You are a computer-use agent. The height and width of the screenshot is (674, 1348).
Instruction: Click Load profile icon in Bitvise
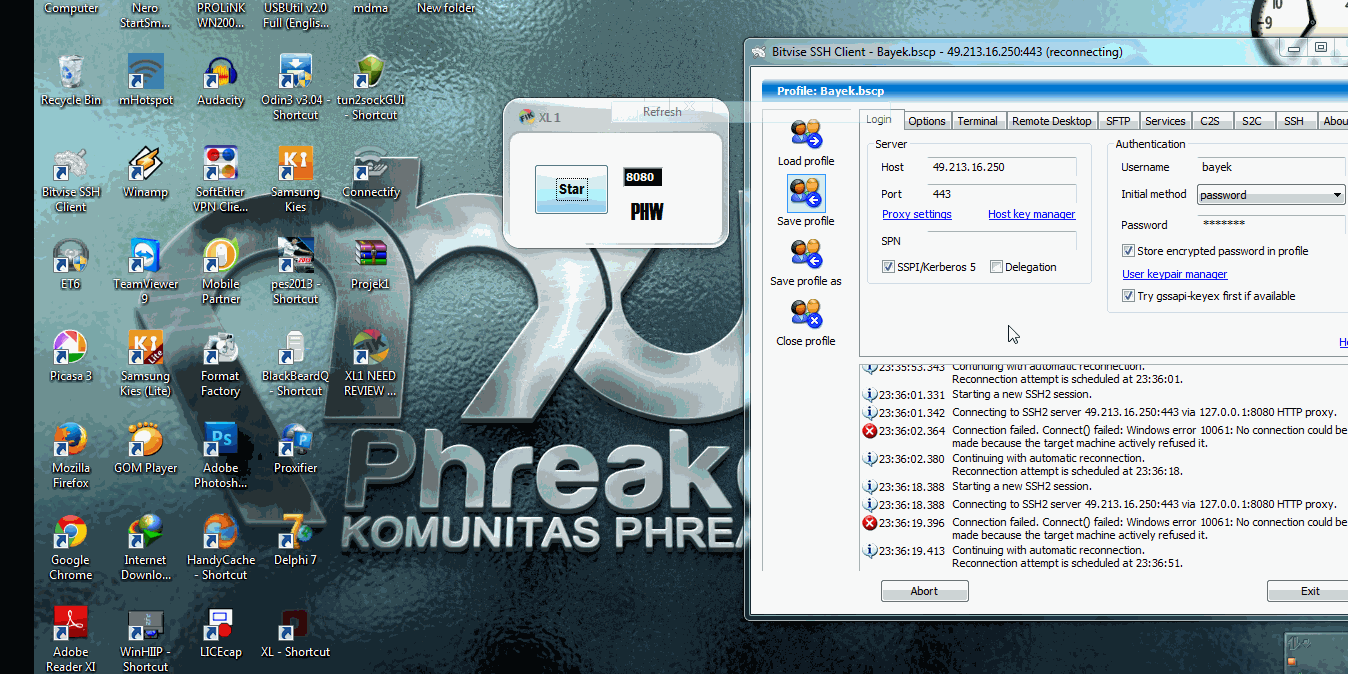coord(806,134)
